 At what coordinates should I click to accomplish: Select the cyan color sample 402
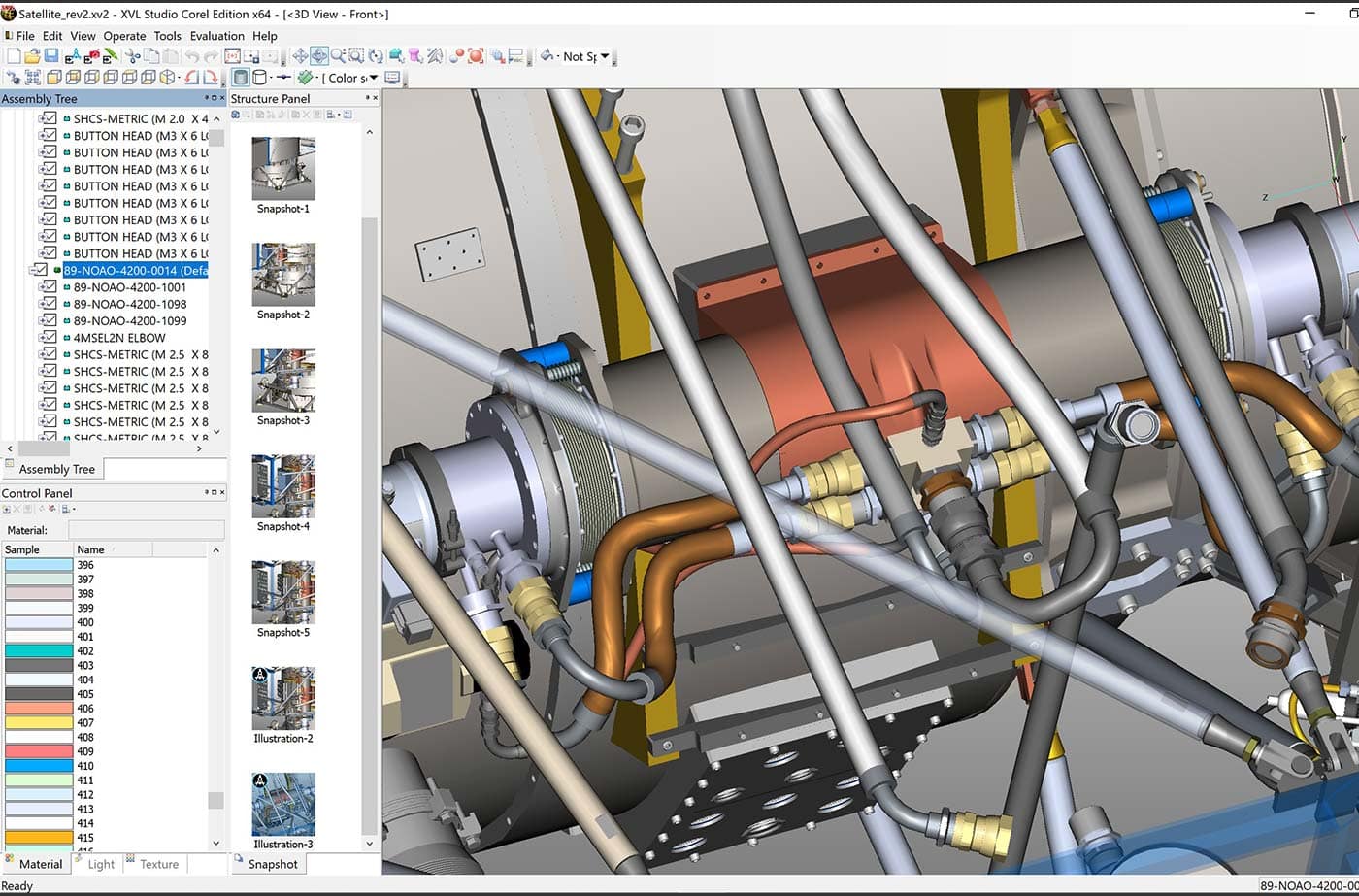pyautogui.click(x=39, y=651)
